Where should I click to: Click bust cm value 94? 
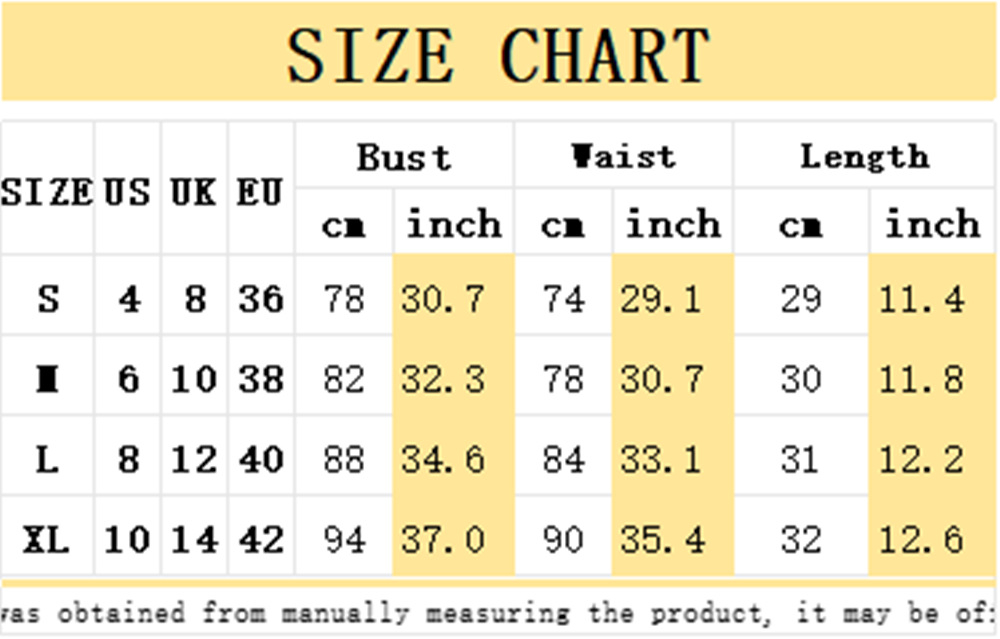344,540
